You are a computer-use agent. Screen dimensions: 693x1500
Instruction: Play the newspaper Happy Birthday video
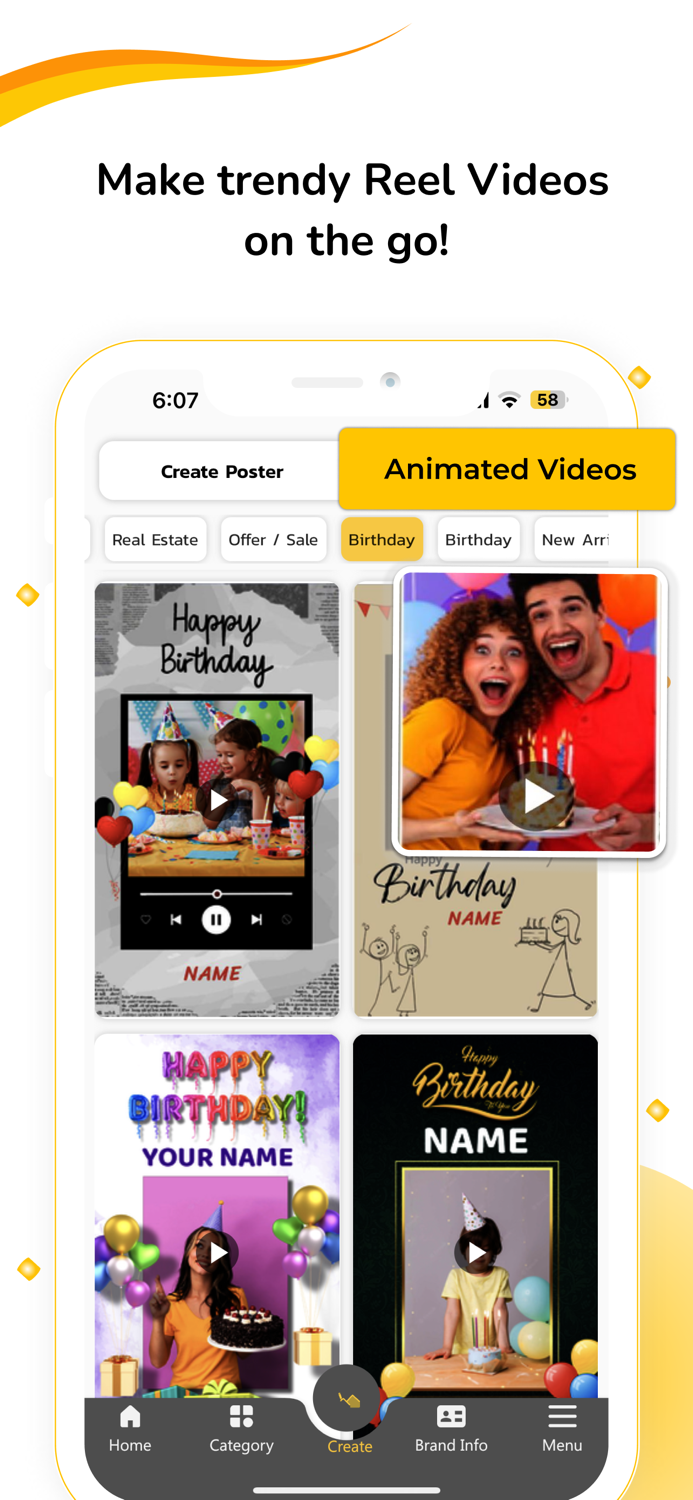[218, 799]
